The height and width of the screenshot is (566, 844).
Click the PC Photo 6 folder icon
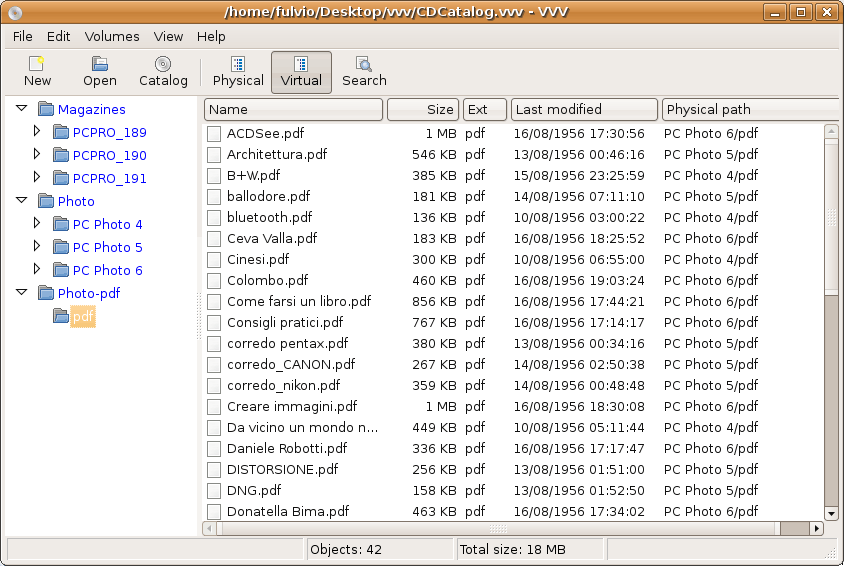coord(61,270)
